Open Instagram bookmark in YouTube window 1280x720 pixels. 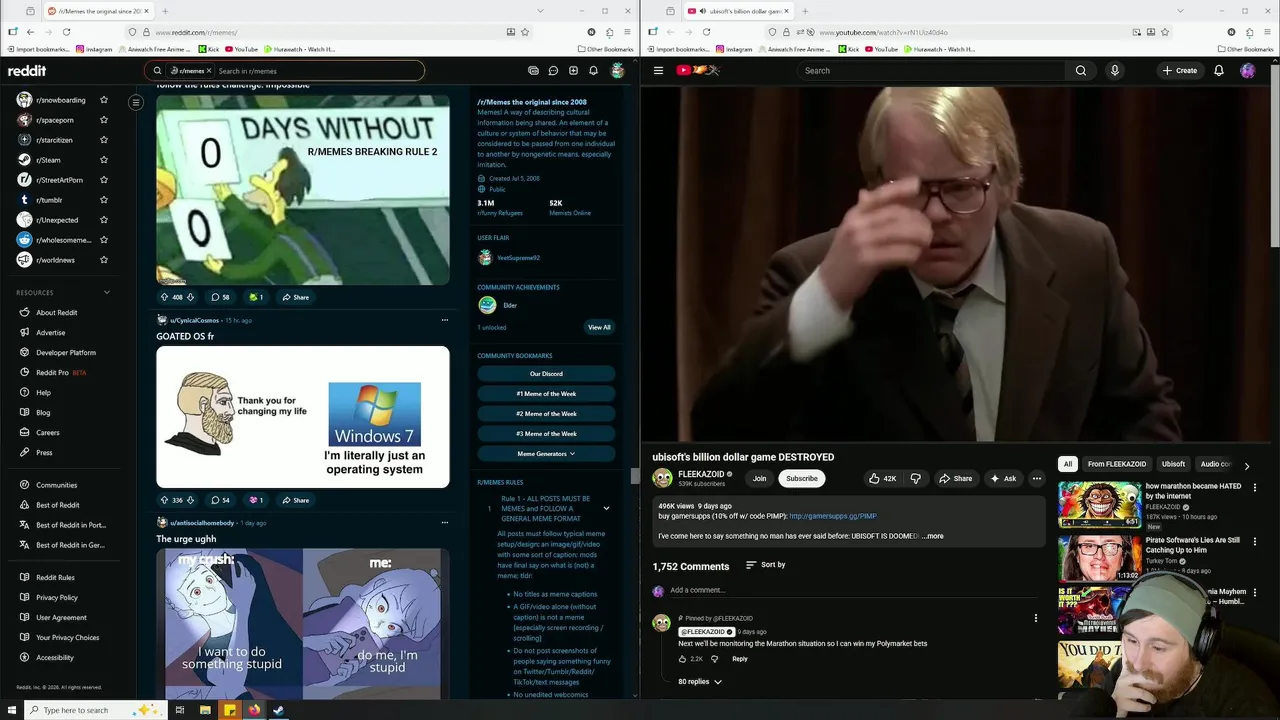click(734, 49)
